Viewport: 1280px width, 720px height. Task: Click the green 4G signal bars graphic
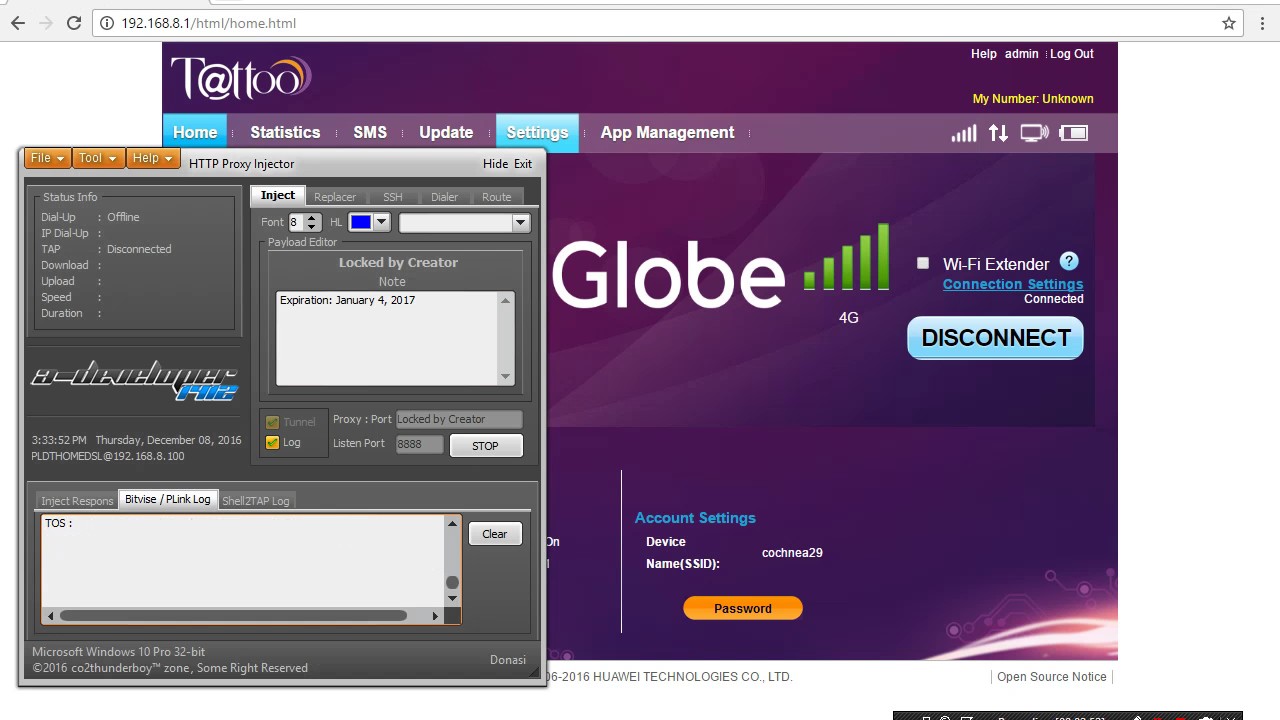pos(847,258)
